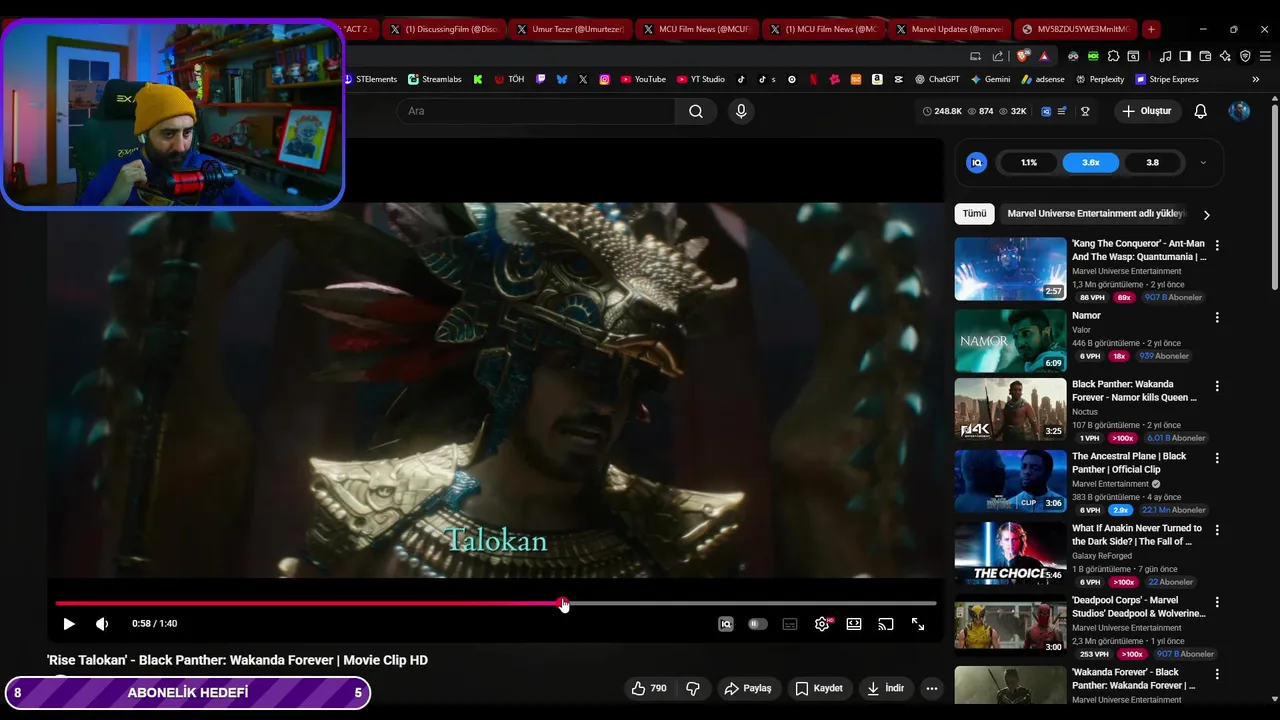Start voice search microphone icon
The height and width of the screenshot is (720, 1280).
[x=741, y=111]
